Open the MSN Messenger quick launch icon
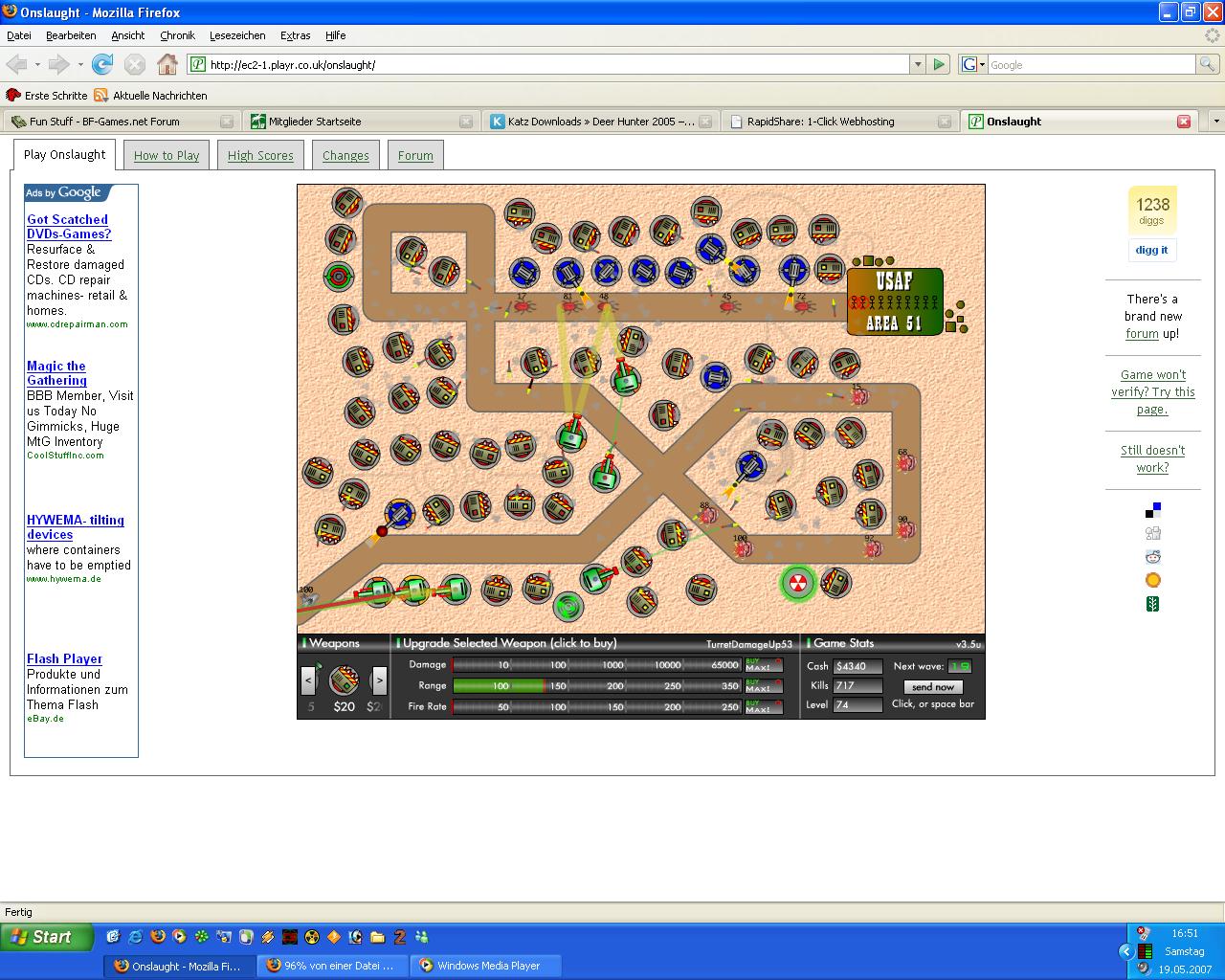This screenshot has height=980, width=1225. point(422,937)
